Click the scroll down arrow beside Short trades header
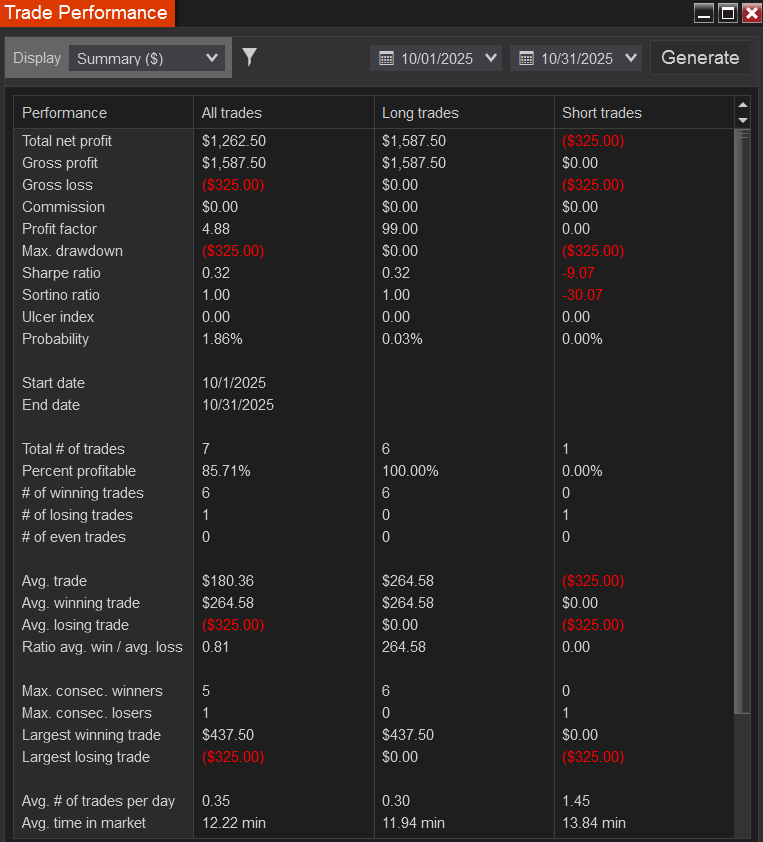Screen dimensions: 763x842 [x=742, y=120]
